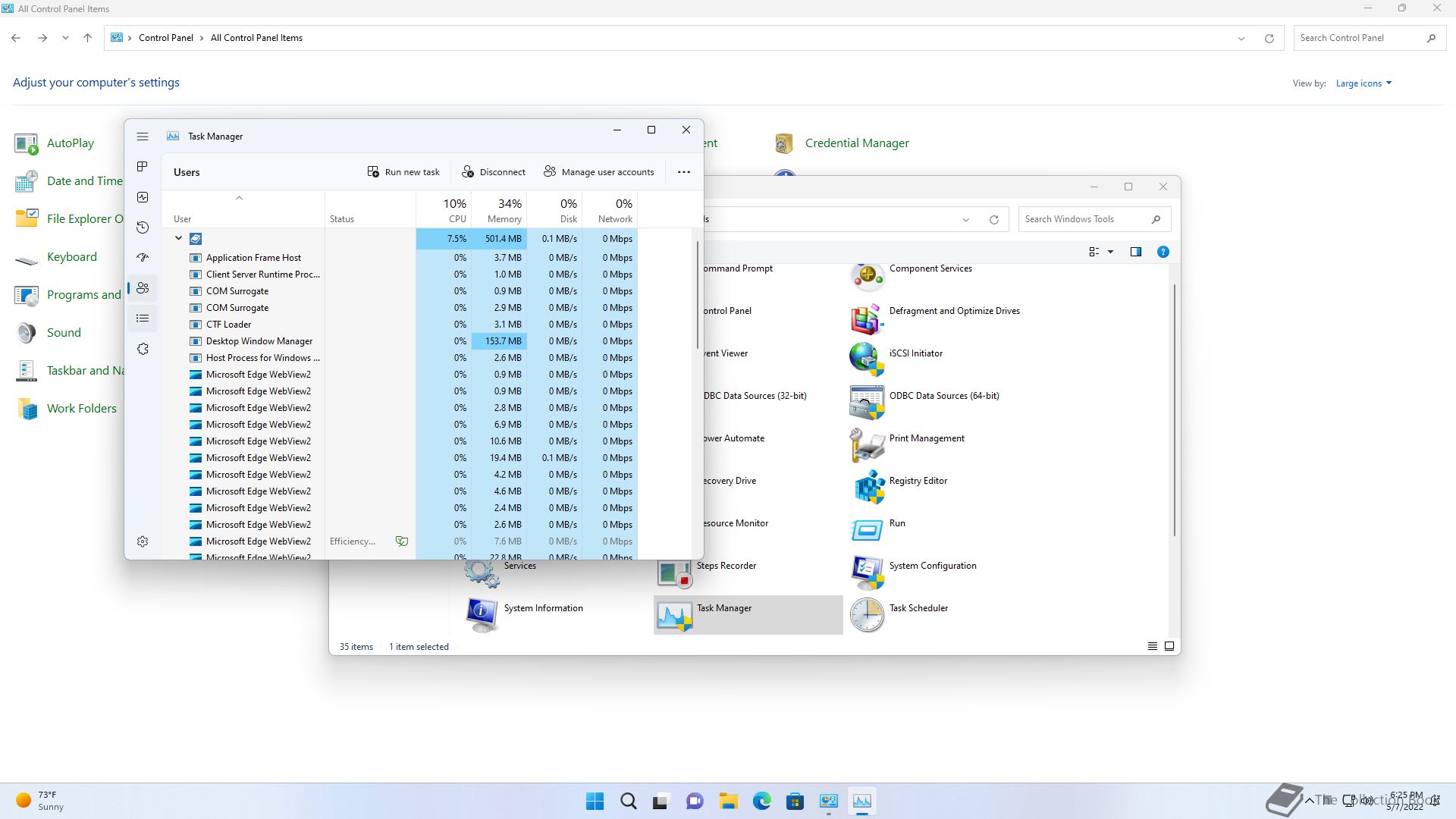Open Details page in Task Manager sidebar
The height and width of the screenshot is (819, 1456).
(x=143, y=318)
